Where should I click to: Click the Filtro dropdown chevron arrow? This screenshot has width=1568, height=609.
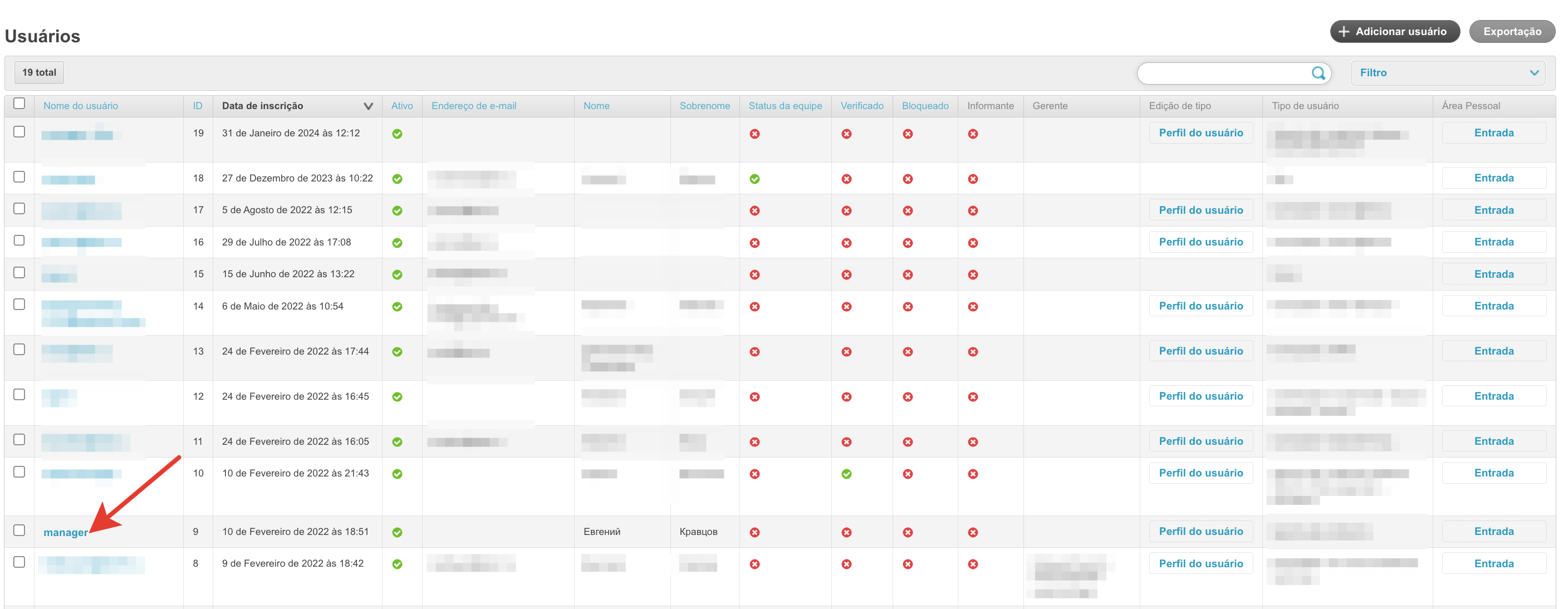tap(1534, 73)
